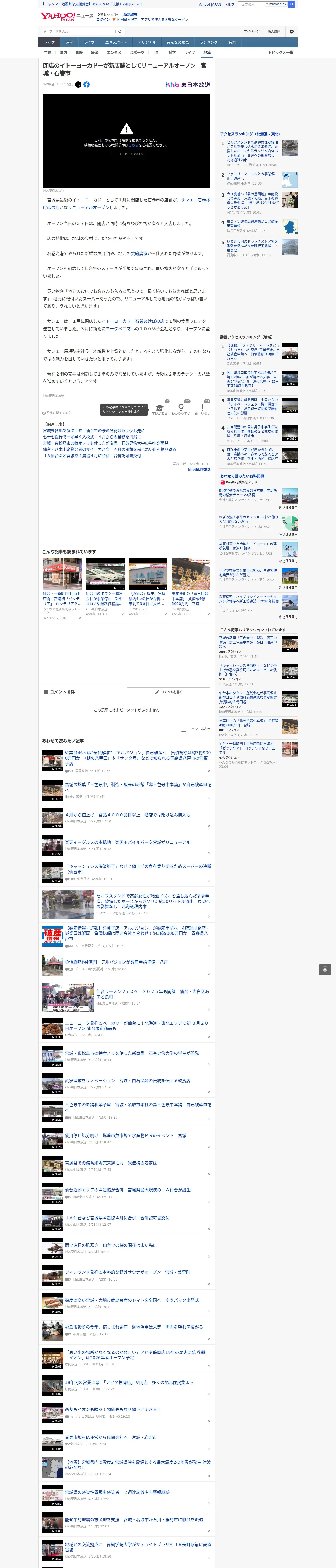React with 新しい視点 exclamation icon
Image resolution: width=336 pixels, height=1568 pixels.
(203, 407)
